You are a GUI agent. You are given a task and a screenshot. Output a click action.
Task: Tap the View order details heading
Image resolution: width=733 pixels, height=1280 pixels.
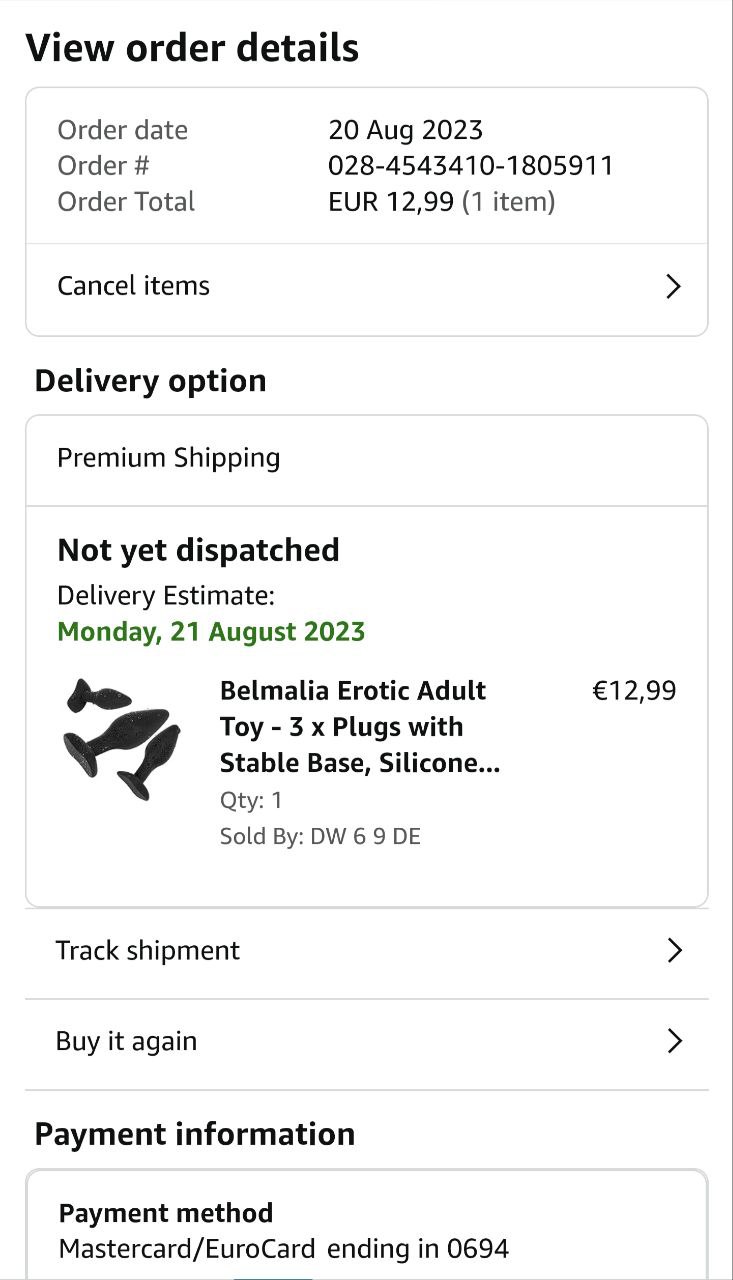click(192, 48)
